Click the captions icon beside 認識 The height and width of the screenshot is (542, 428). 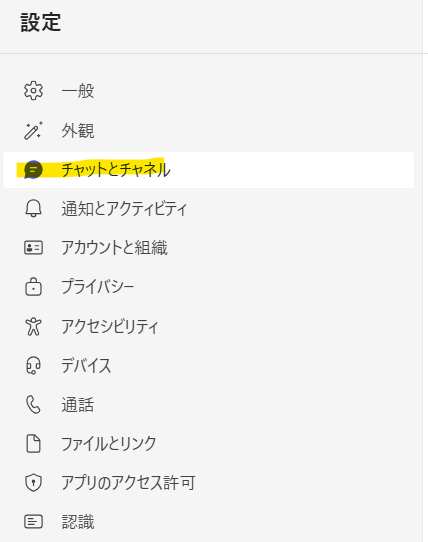(x=34, y=522)
